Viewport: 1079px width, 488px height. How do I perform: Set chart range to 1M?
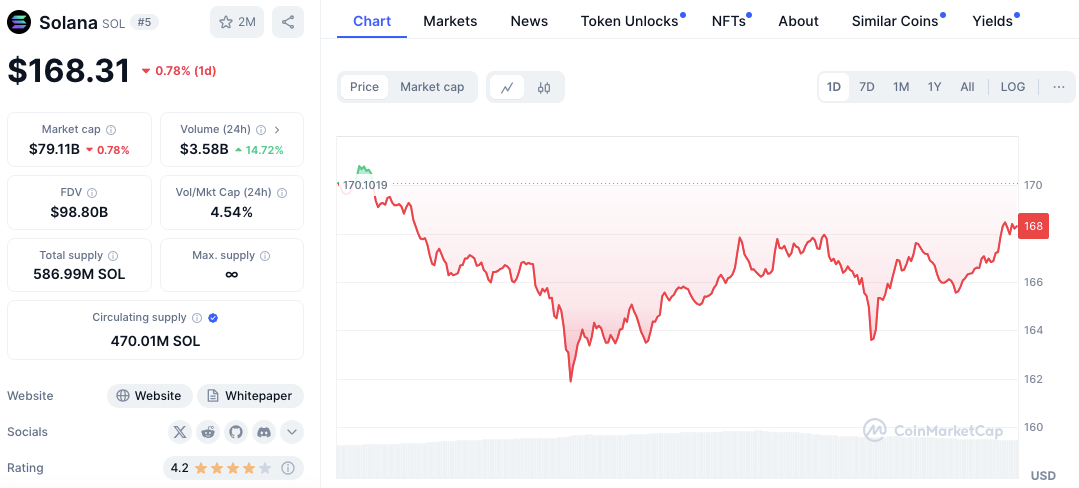[901, 87]
